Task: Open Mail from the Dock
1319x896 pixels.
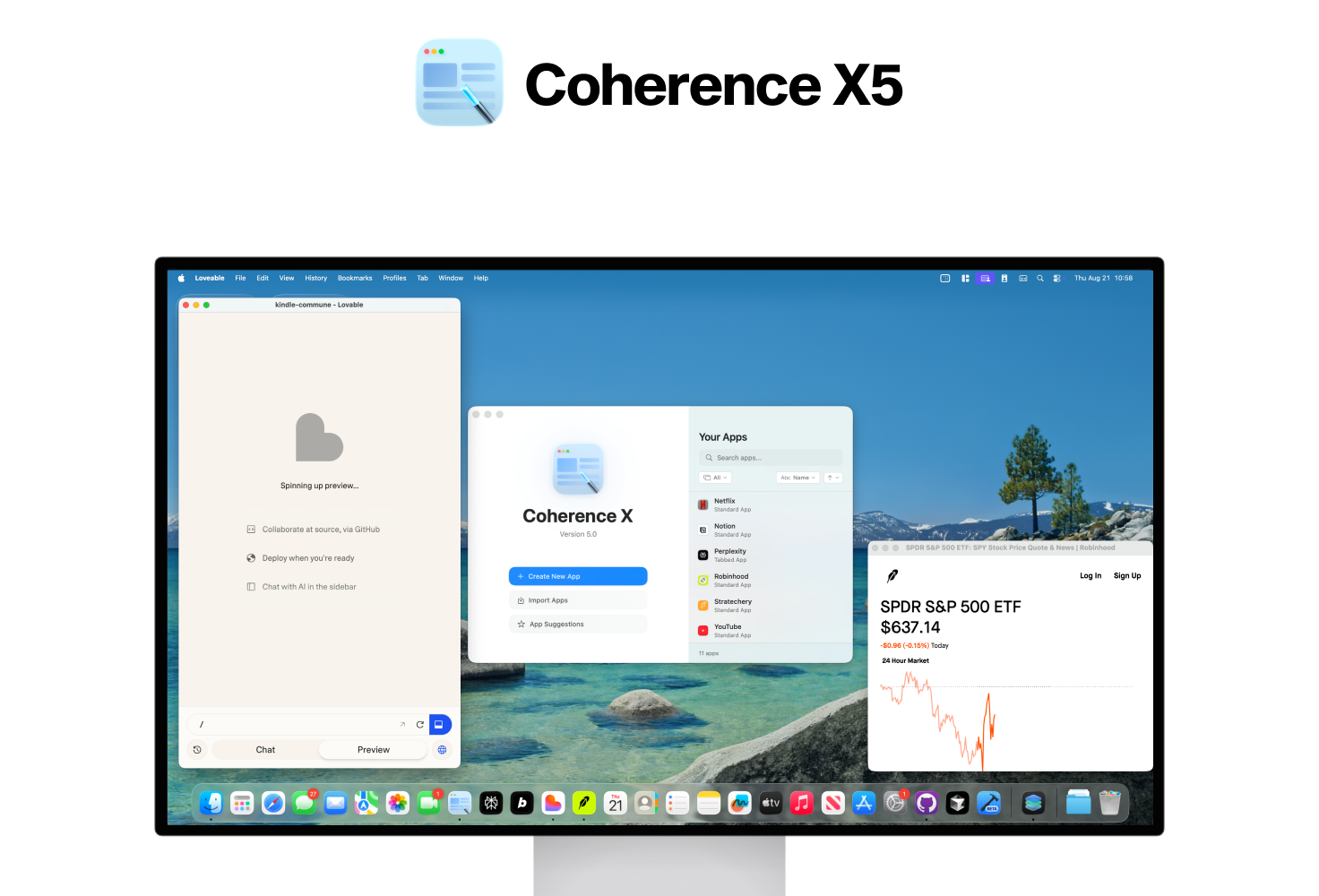Action: [335, 804]
